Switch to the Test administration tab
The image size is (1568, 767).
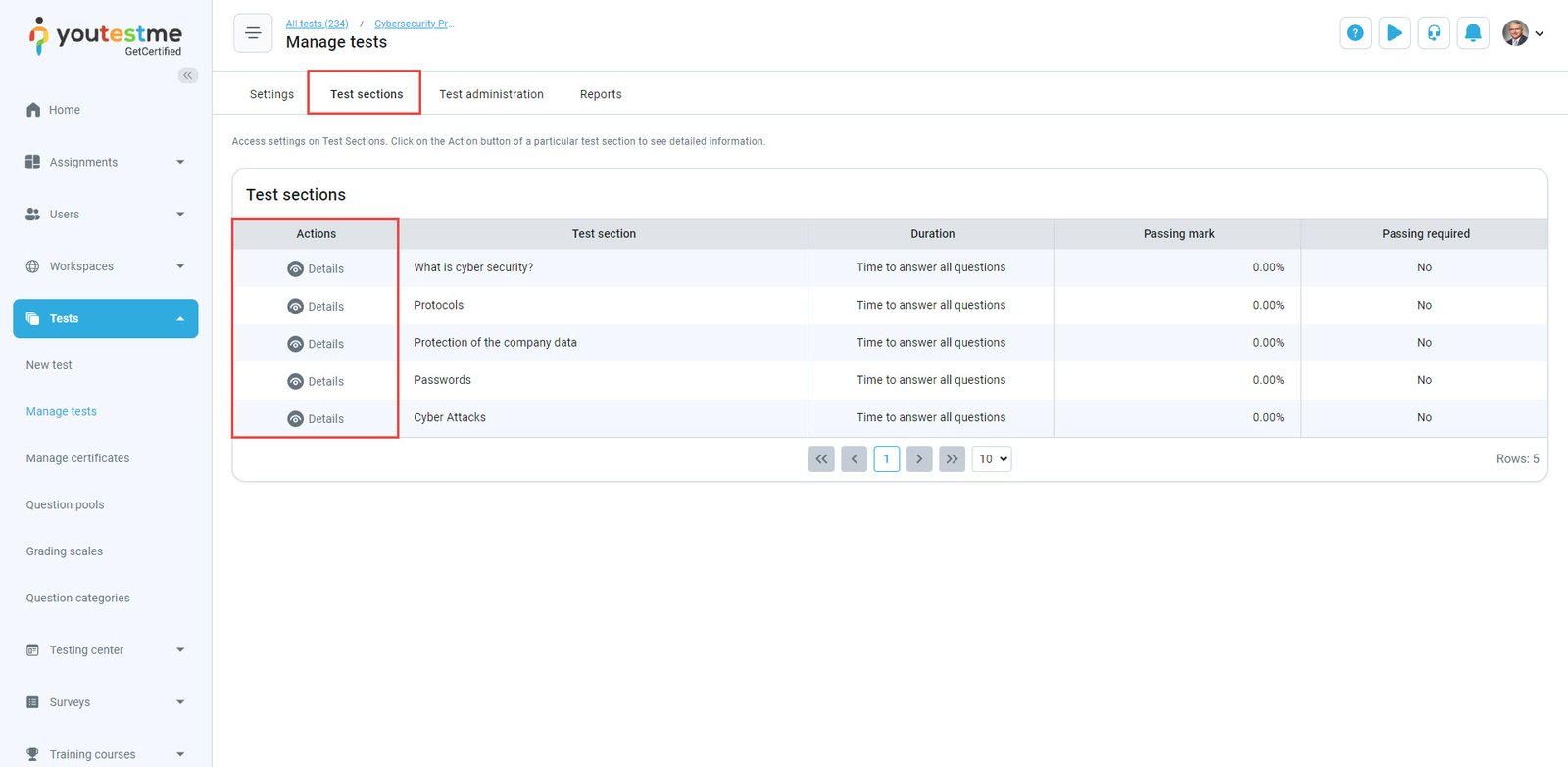pyautogui.click(x=491, y=94)
